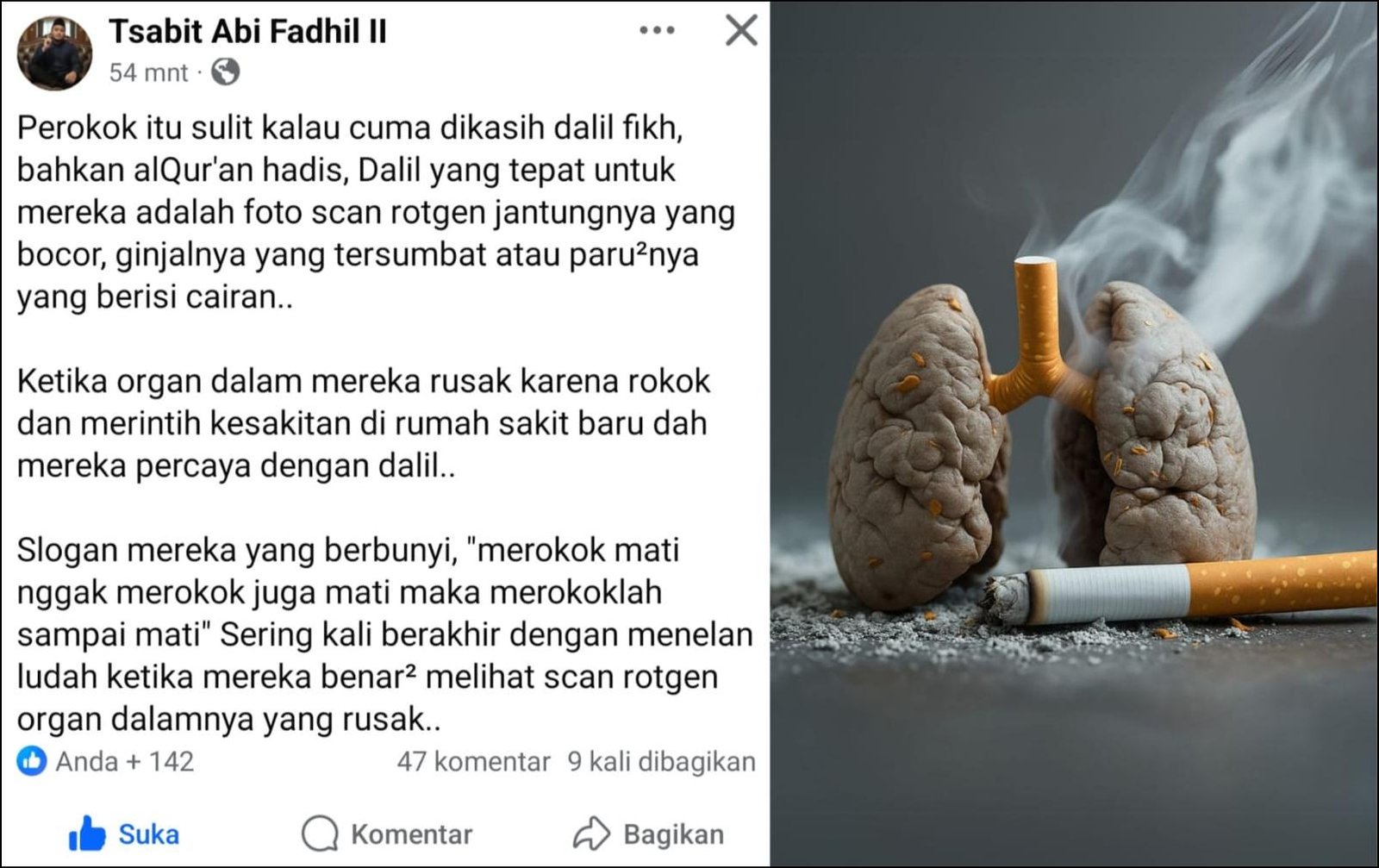This screenshot has width=1379, height=868.
Task: Click the 54 mnt timestamp
Action: pyautogui.click(x=148, y=72)
